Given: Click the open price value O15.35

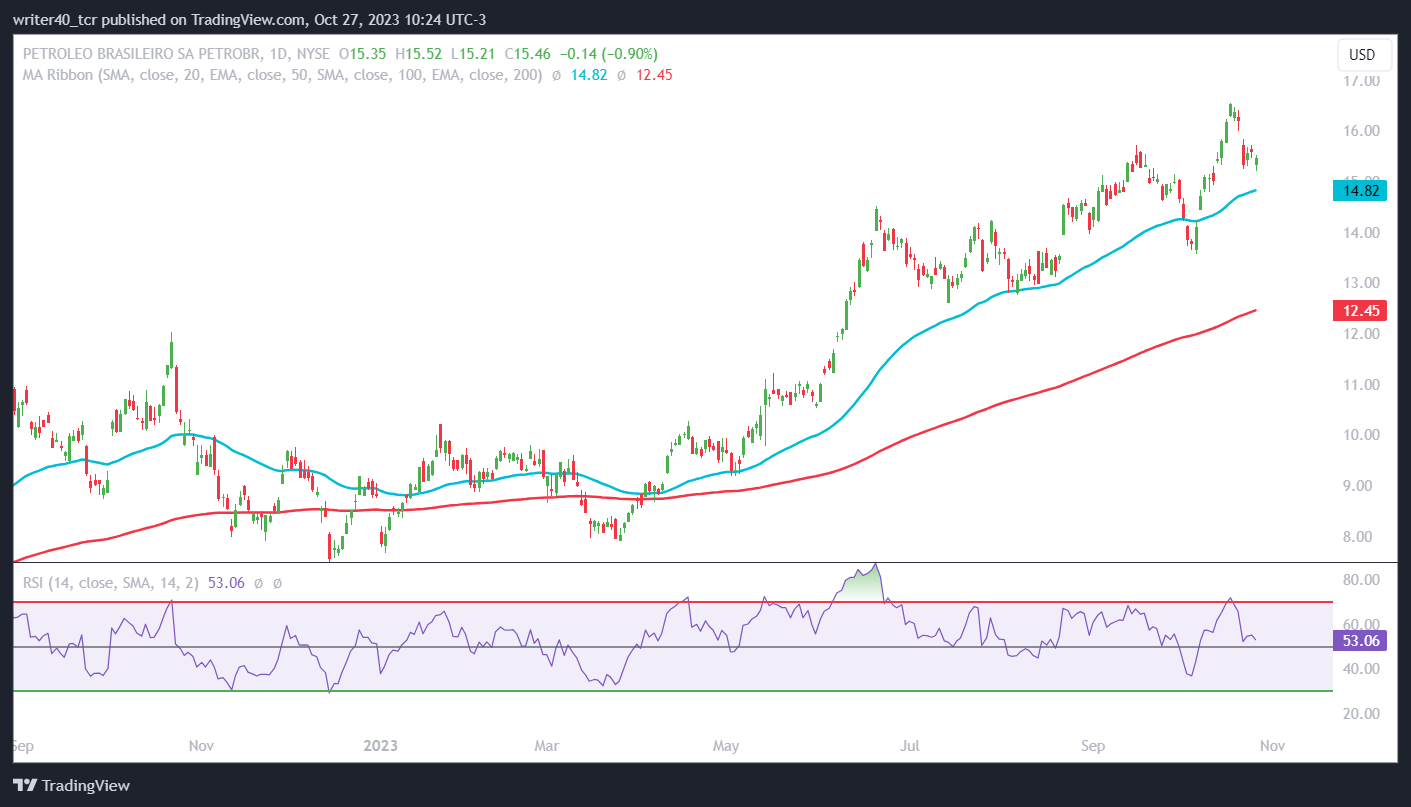Looking at the screenshot, I should [364, 54].
